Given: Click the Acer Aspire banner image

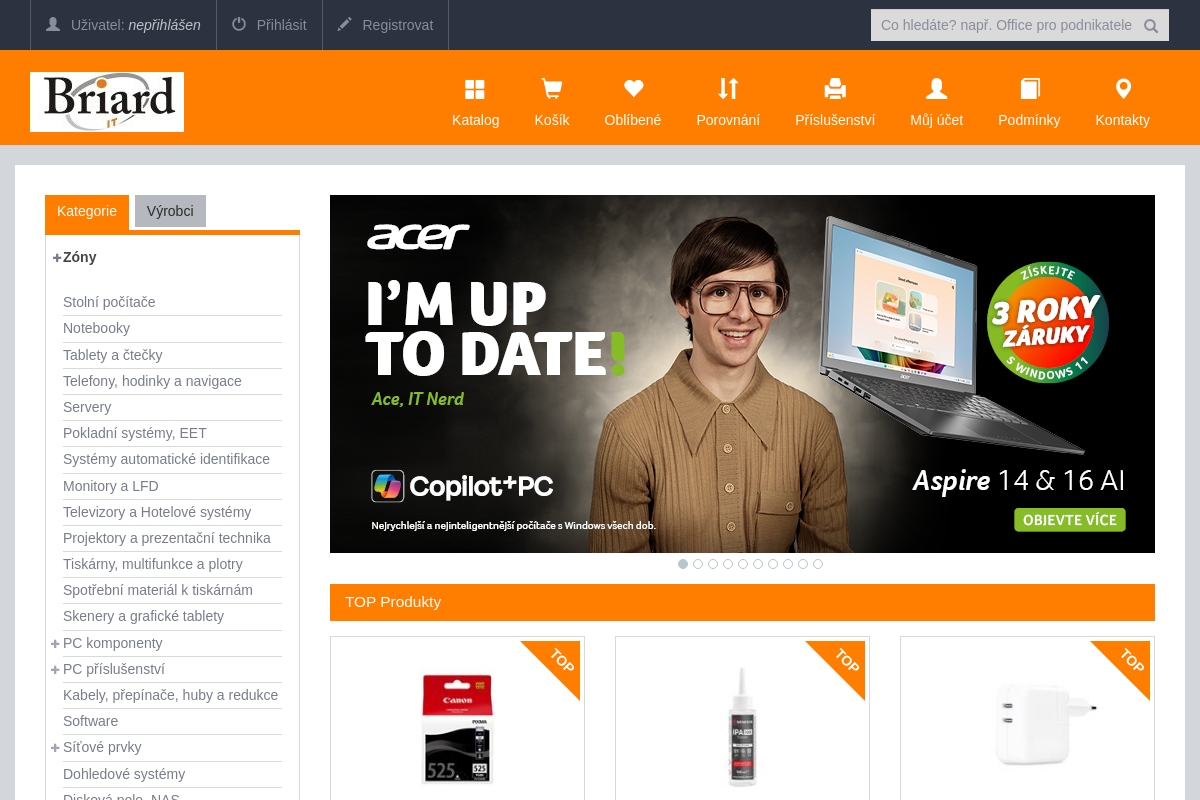Looking at the screenshot, I should 742,374.
